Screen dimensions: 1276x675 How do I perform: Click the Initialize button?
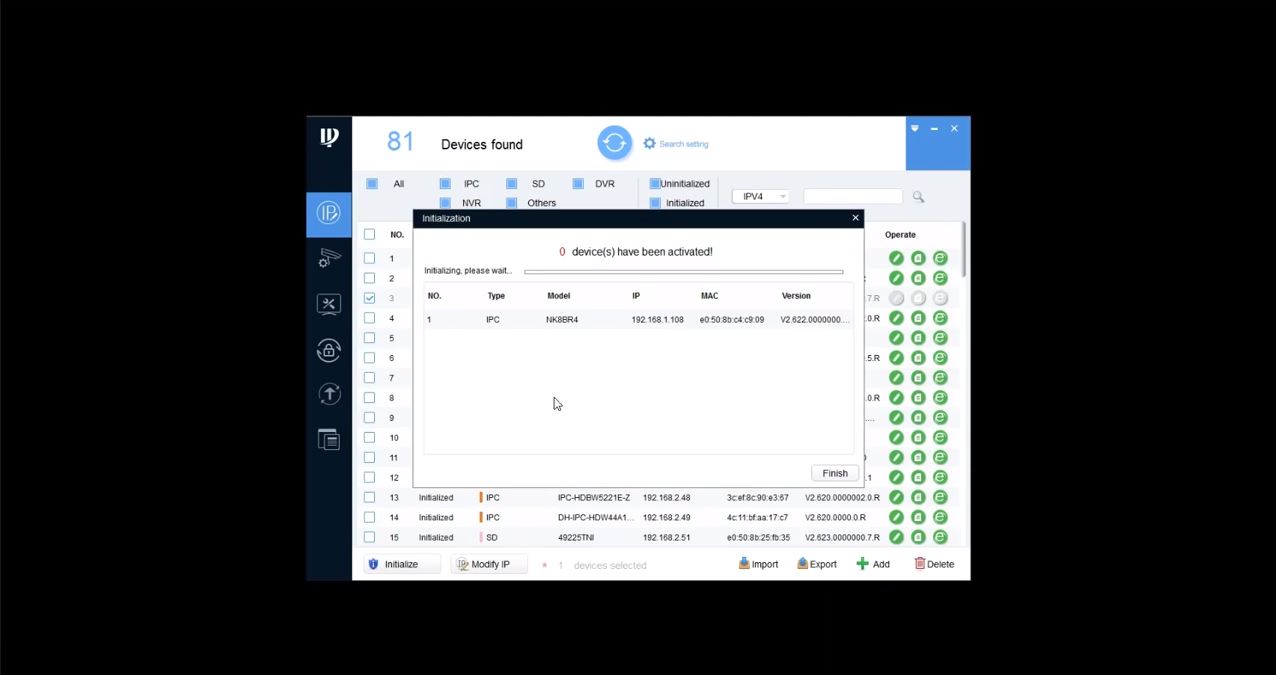pyautogui.click(x=402, y=564)
